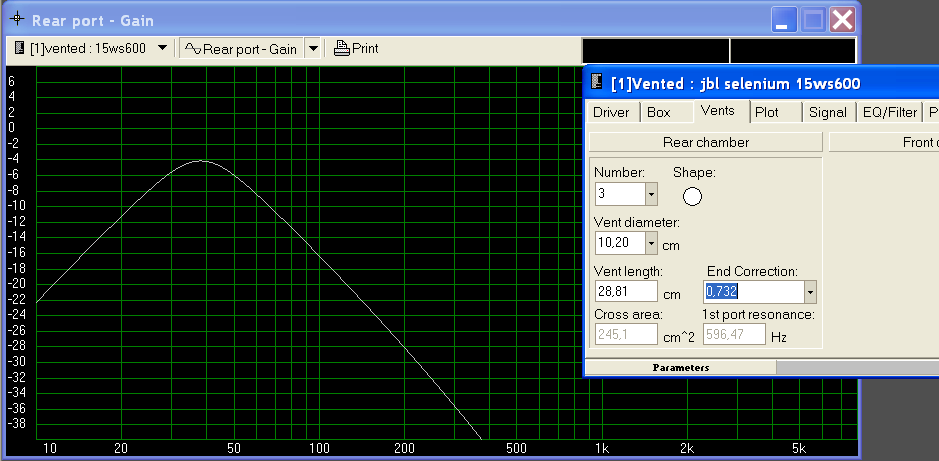This screenshot has width=939, height=461.
Task: Click the 6 dB gain axis label
Action: point(11,81)
